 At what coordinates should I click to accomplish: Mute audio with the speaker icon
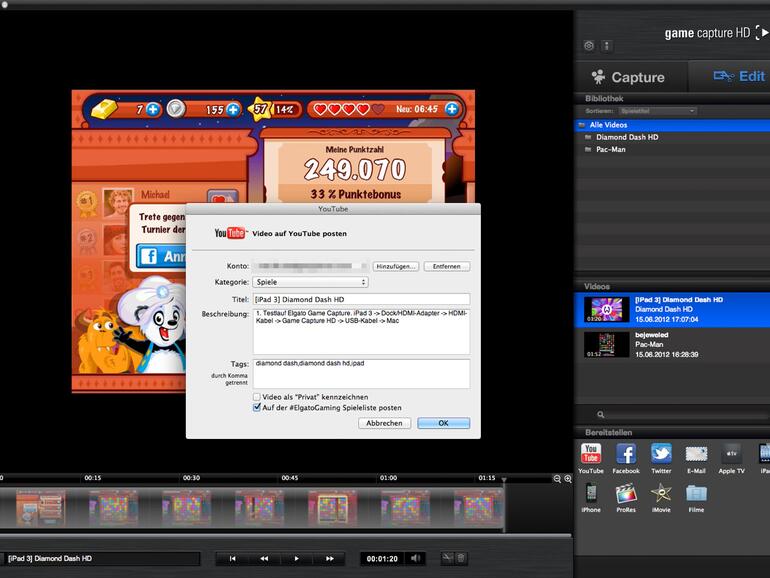point(417,558)
